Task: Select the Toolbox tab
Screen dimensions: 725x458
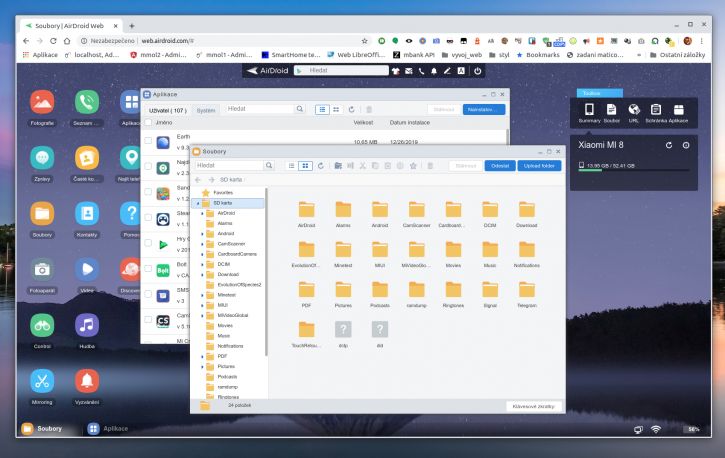Action: 600,93
